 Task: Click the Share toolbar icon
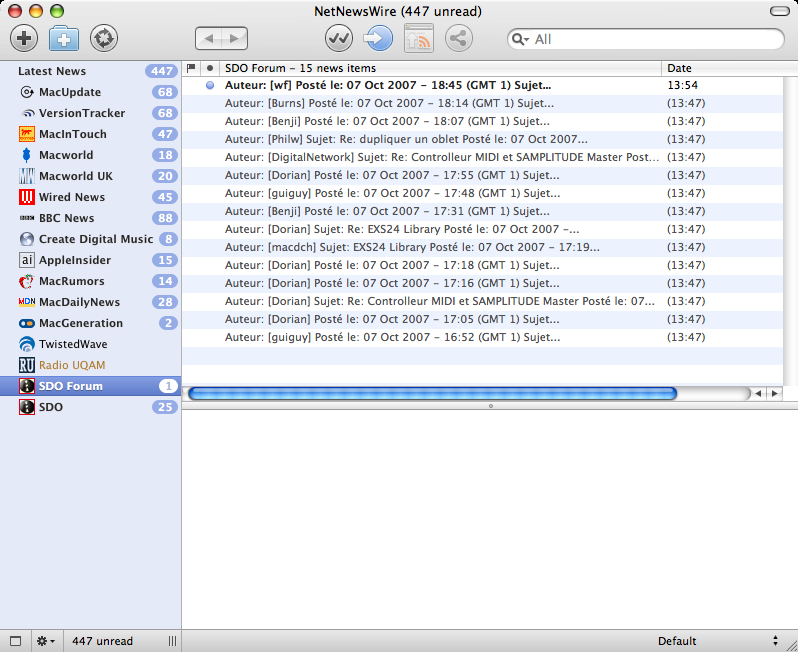[459, 38]
